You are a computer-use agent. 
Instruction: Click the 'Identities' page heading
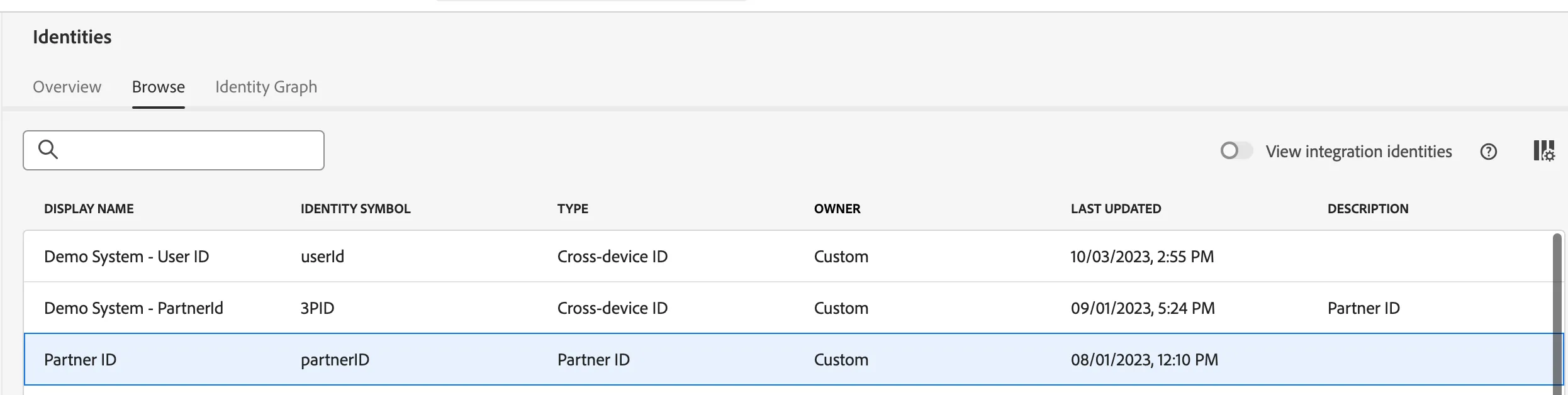(x=72, y=37)
